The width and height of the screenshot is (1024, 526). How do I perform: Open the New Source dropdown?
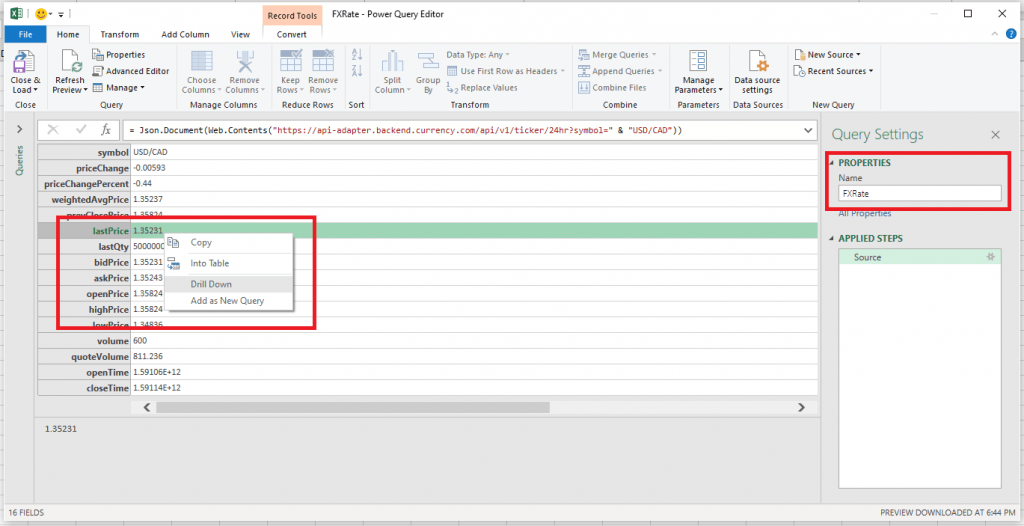pyautogui.click(x=828, y=55)
